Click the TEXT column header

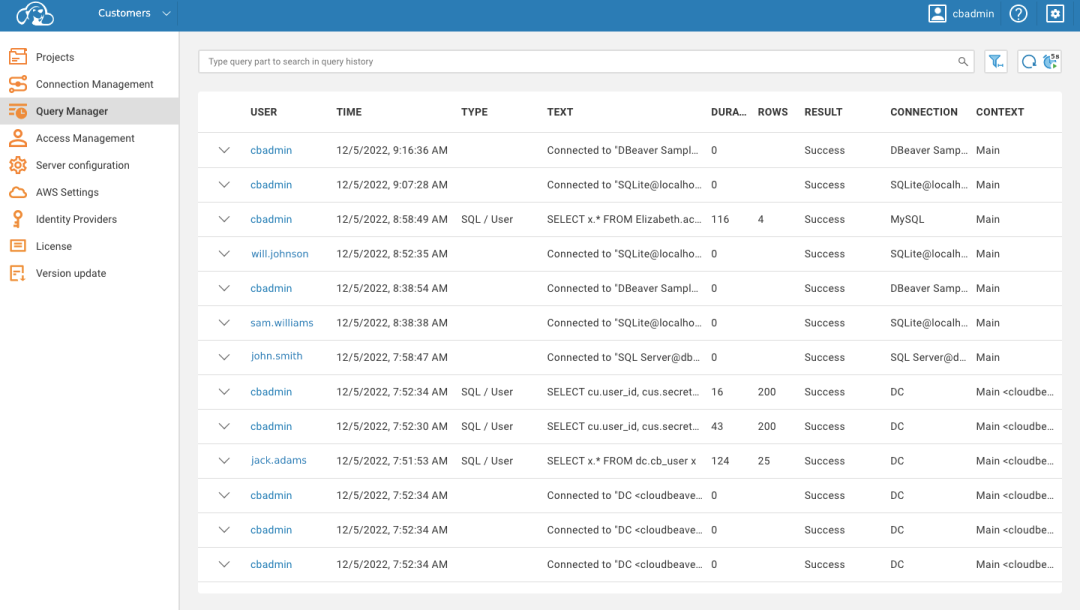pos(559,112)
